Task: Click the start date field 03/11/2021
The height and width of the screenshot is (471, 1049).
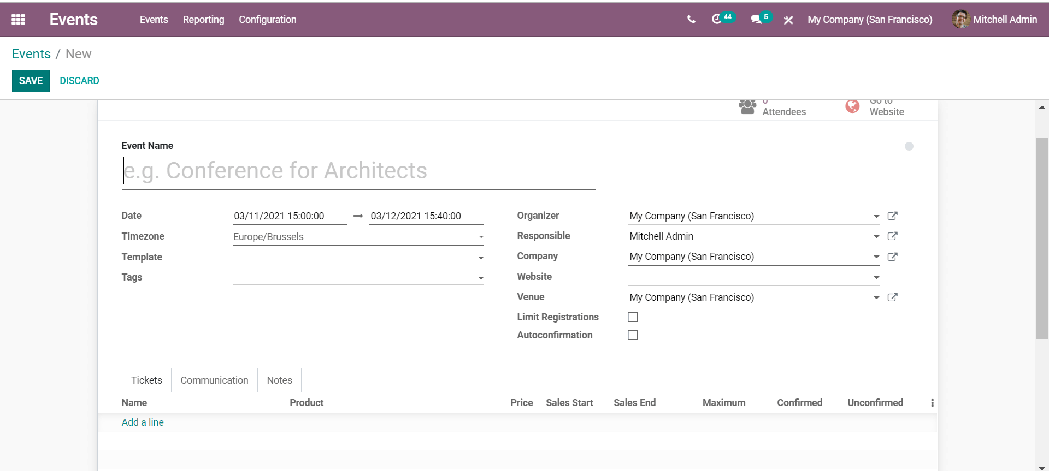Action: coord(290,216)
